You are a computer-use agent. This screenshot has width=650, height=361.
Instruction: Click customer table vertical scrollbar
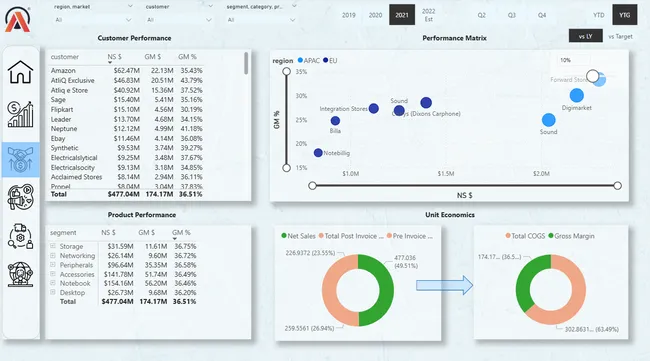point(246,63)
